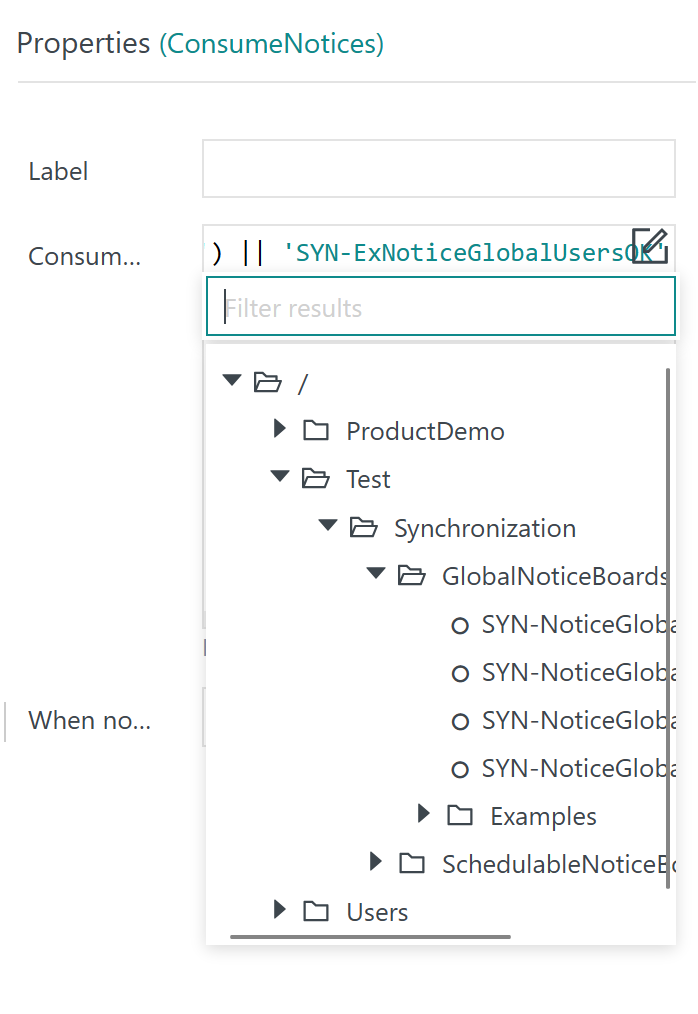698x1014 pixels.
Task: Select the second SYN-NoticeGlobal board circle
Action: pyautogui.click(x=460, y=673)
